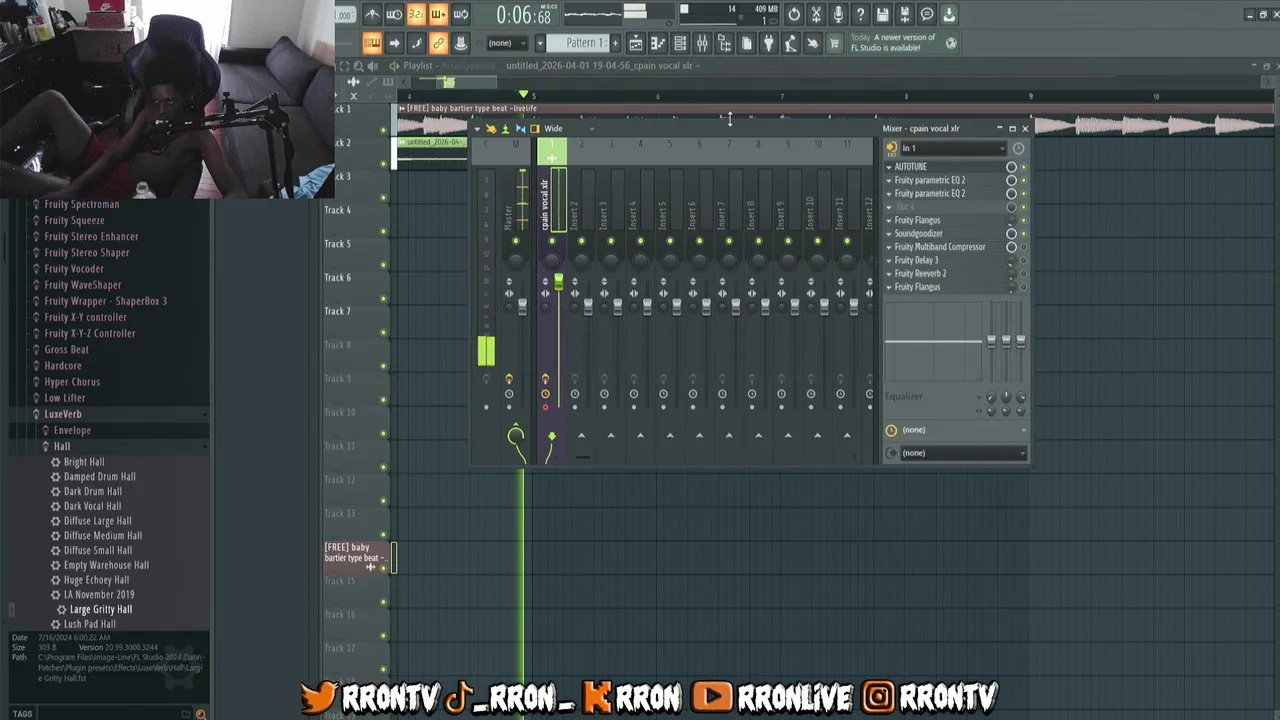Collapse the Hall folder in browser

coord(62,446)
